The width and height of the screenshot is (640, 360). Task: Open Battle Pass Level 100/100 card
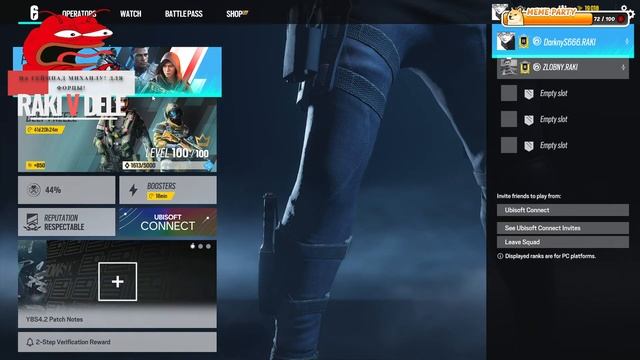click(x=117, y=135)
